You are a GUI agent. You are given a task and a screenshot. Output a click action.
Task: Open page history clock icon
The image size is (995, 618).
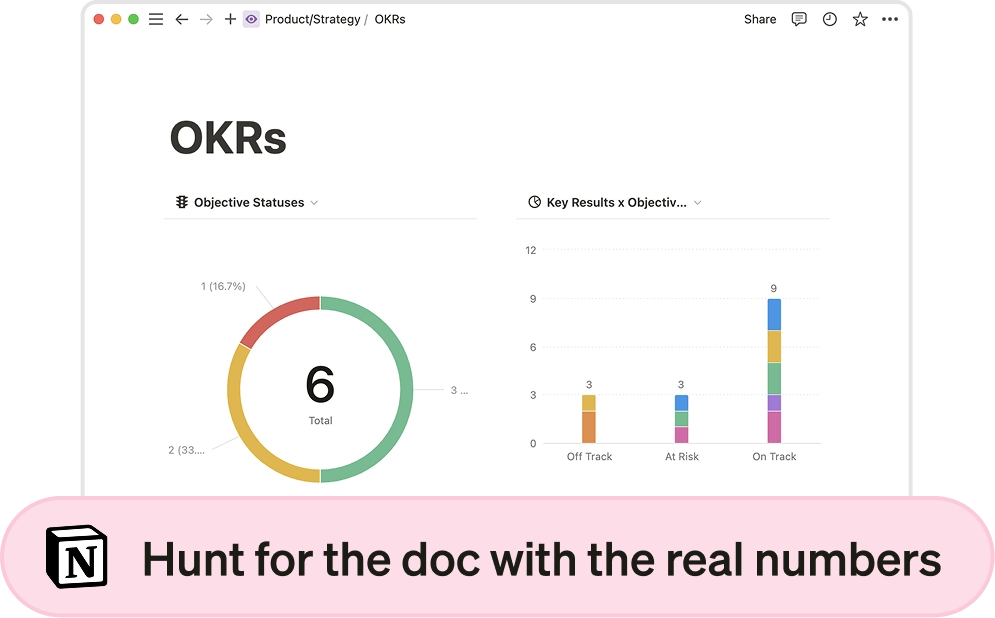(829, 19)
